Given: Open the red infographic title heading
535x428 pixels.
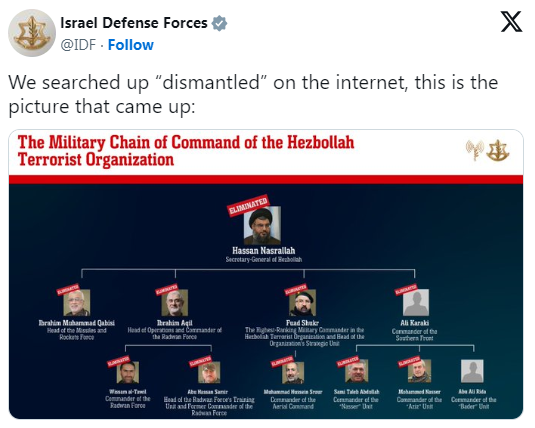Looking at the screenshot, I should (x=186, y=151).
